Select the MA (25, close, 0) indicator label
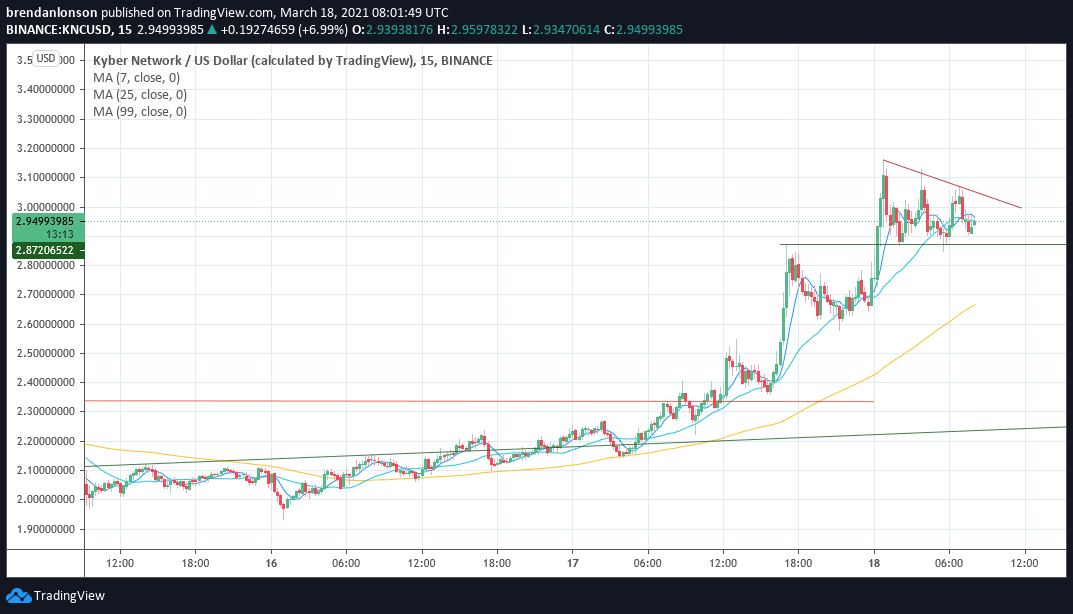This screenshot has width=1073, height=614. coord(140,94)
